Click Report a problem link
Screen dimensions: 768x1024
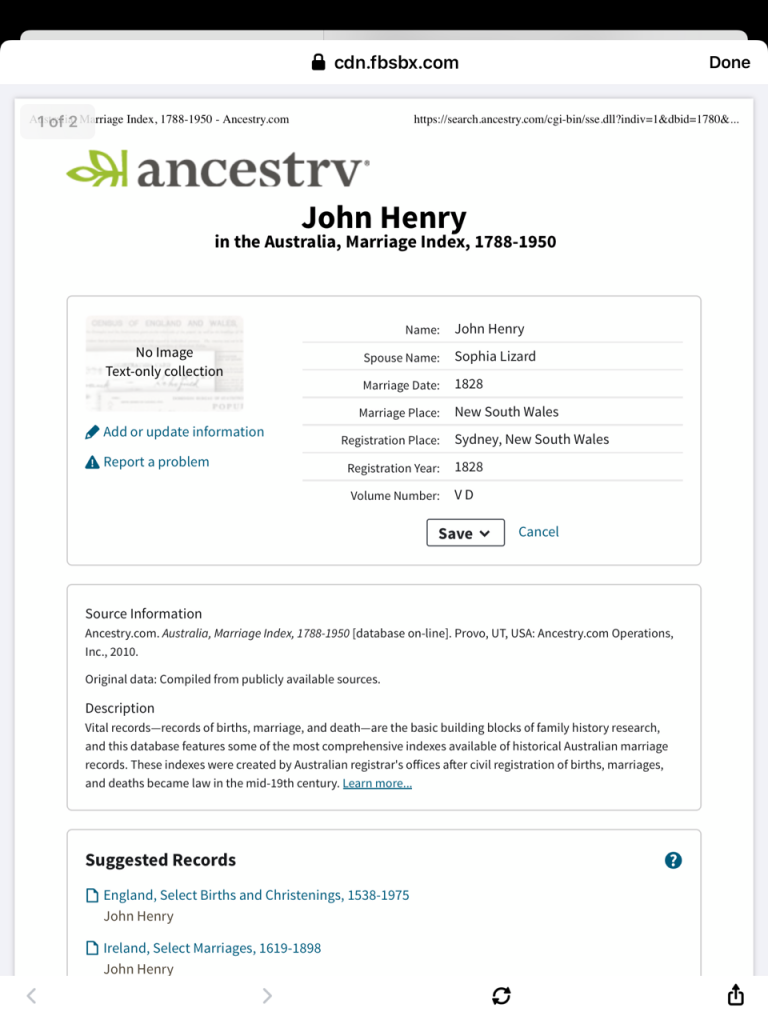tap(156, 462)
